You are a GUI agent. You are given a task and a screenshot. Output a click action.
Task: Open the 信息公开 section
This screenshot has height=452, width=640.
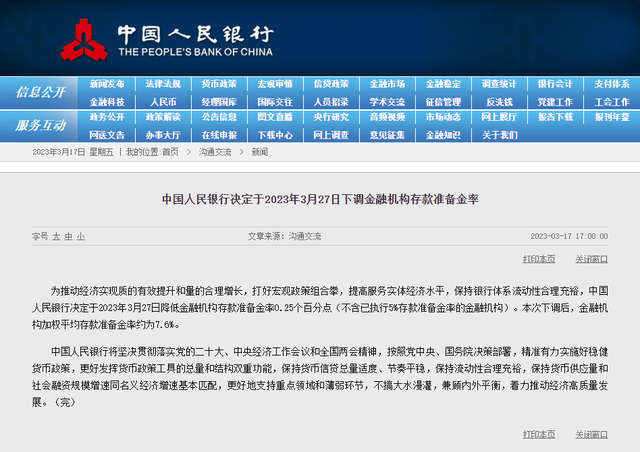pos(40,92)
